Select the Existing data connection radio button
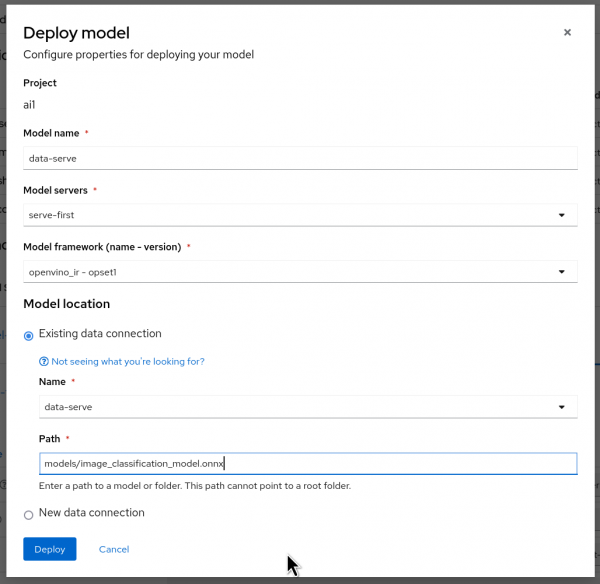 (28, 335)
